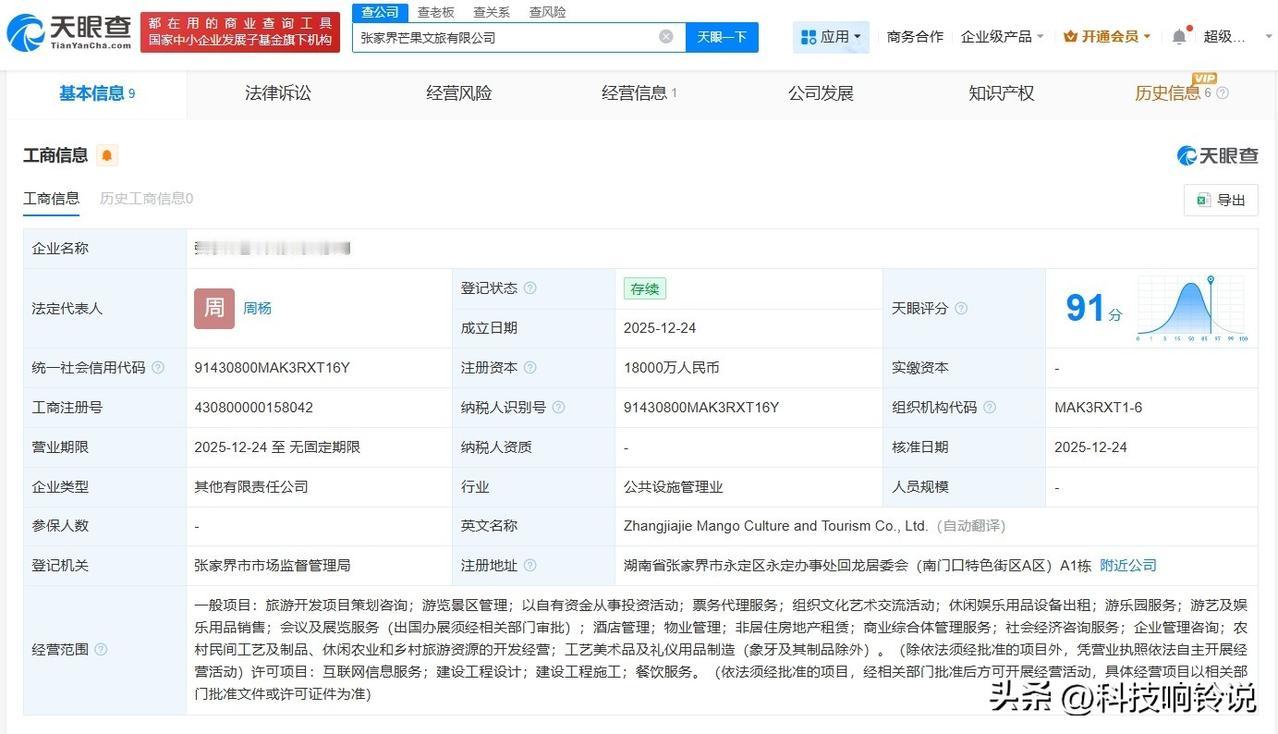This screenshot has height=734, width=1278.
Task: Open the 商务合作 link
Action: (x=915, y=37)
